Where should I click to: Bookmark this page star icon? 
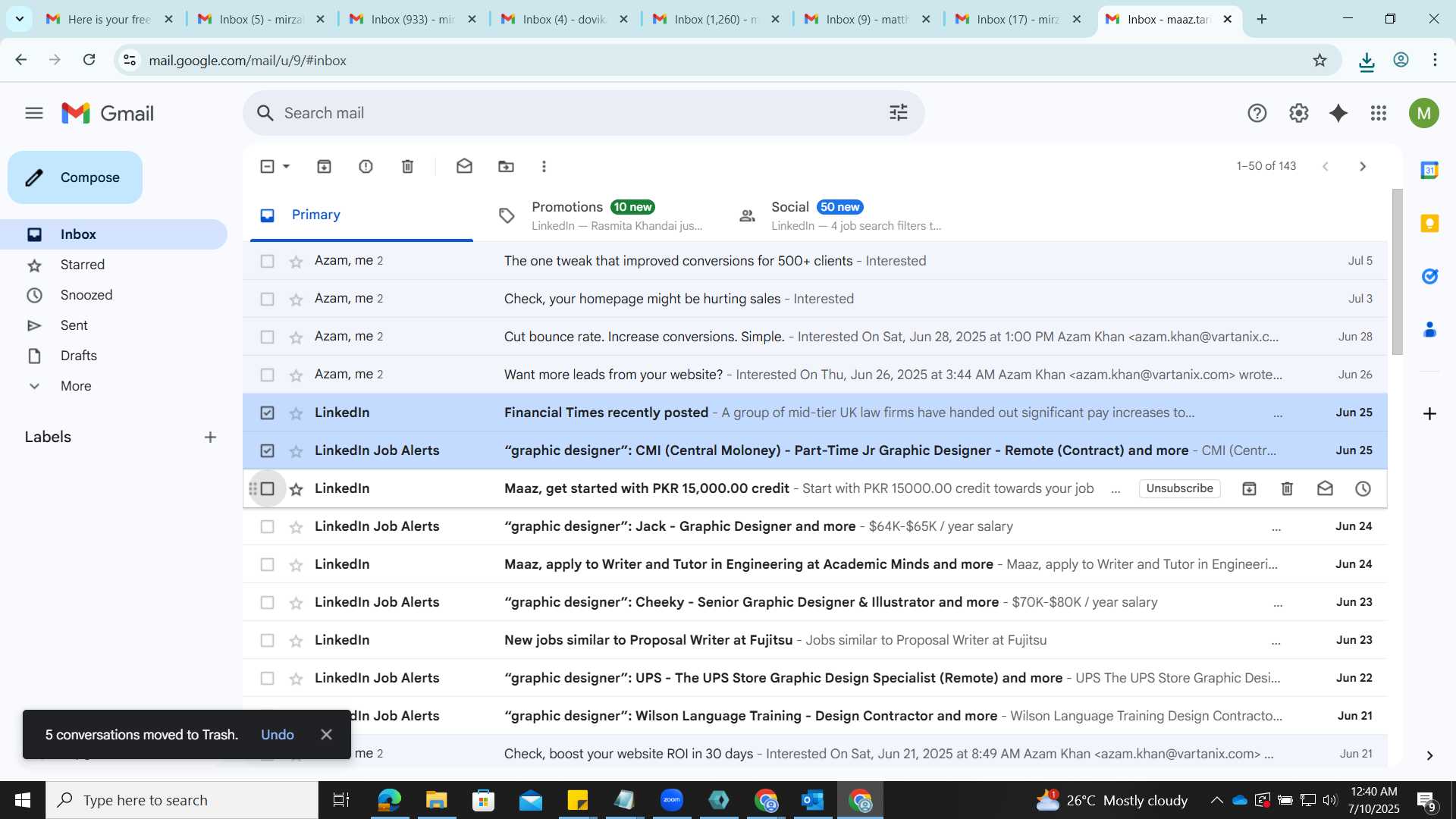click(1319, 60)
